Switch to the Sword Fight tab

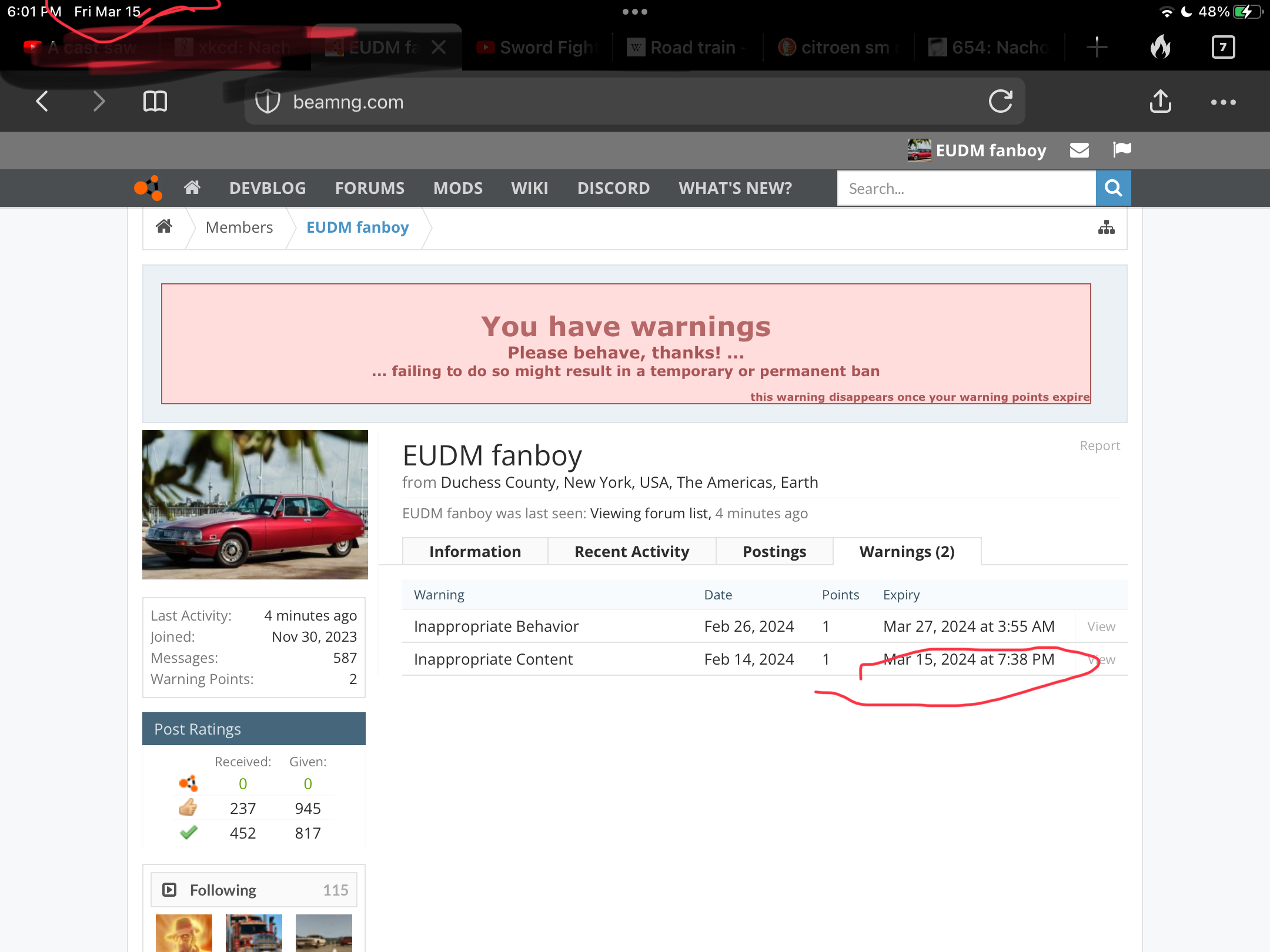537,47
